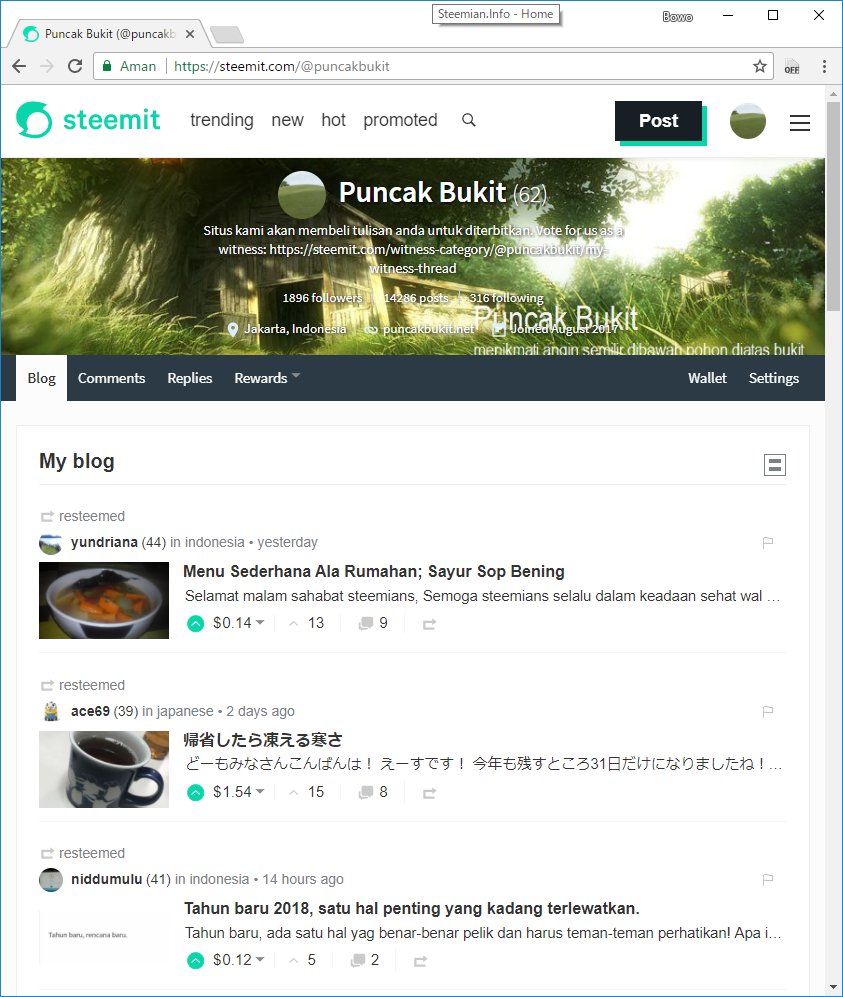
Task: Reload the page with refresh icon
Action: tap(75, 66)
